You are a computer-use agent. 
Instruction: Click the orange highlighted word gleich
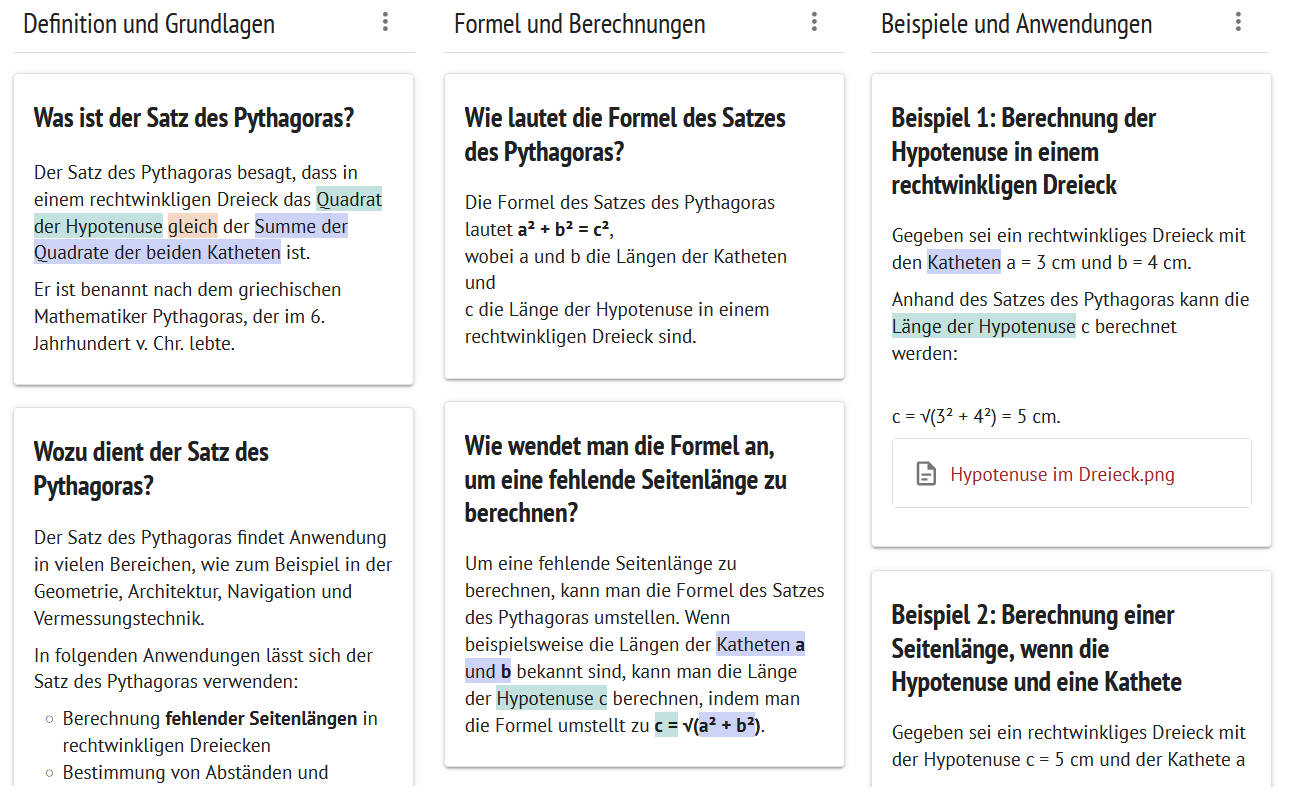[193, 226]
